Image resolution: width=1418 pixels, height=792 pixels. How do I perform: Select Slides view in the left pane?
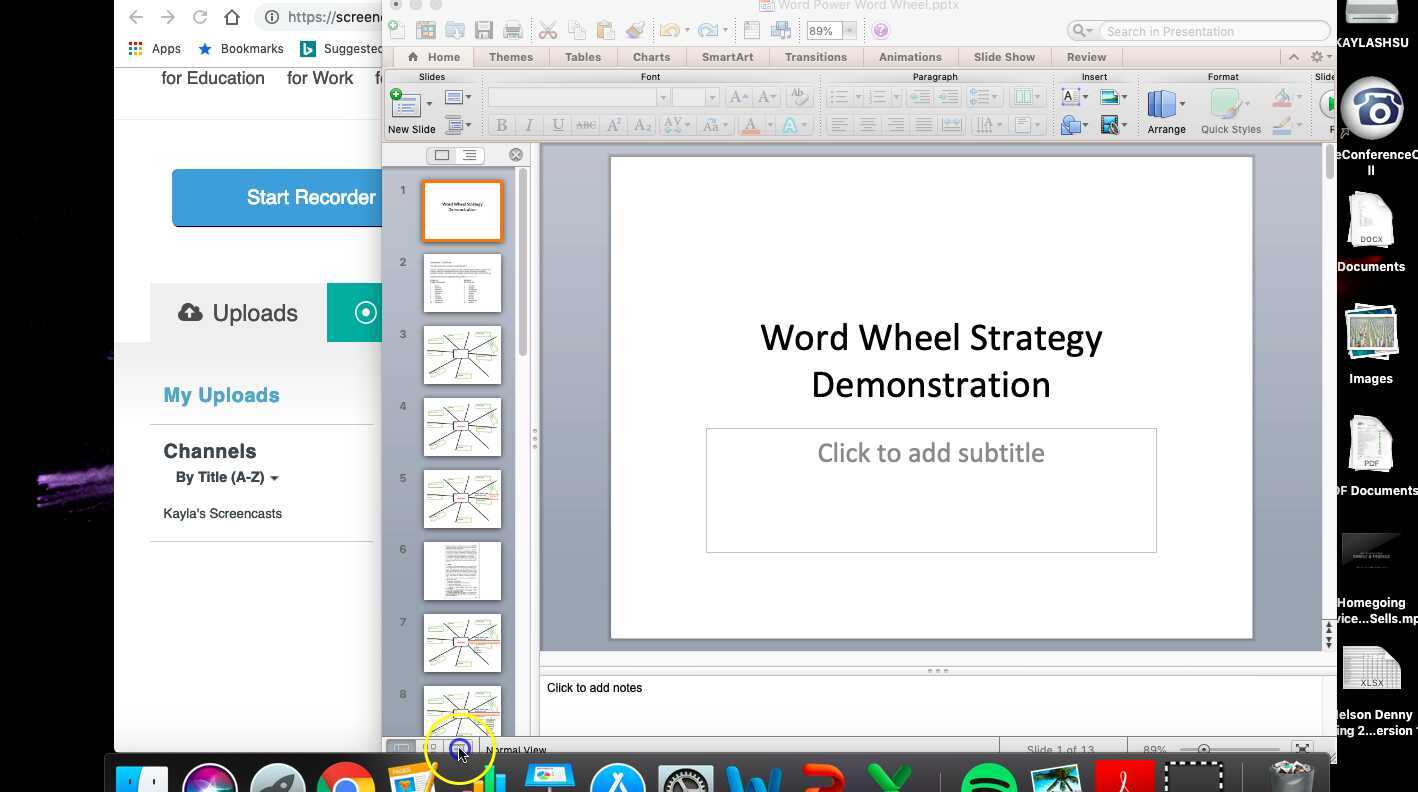(442, 155)
